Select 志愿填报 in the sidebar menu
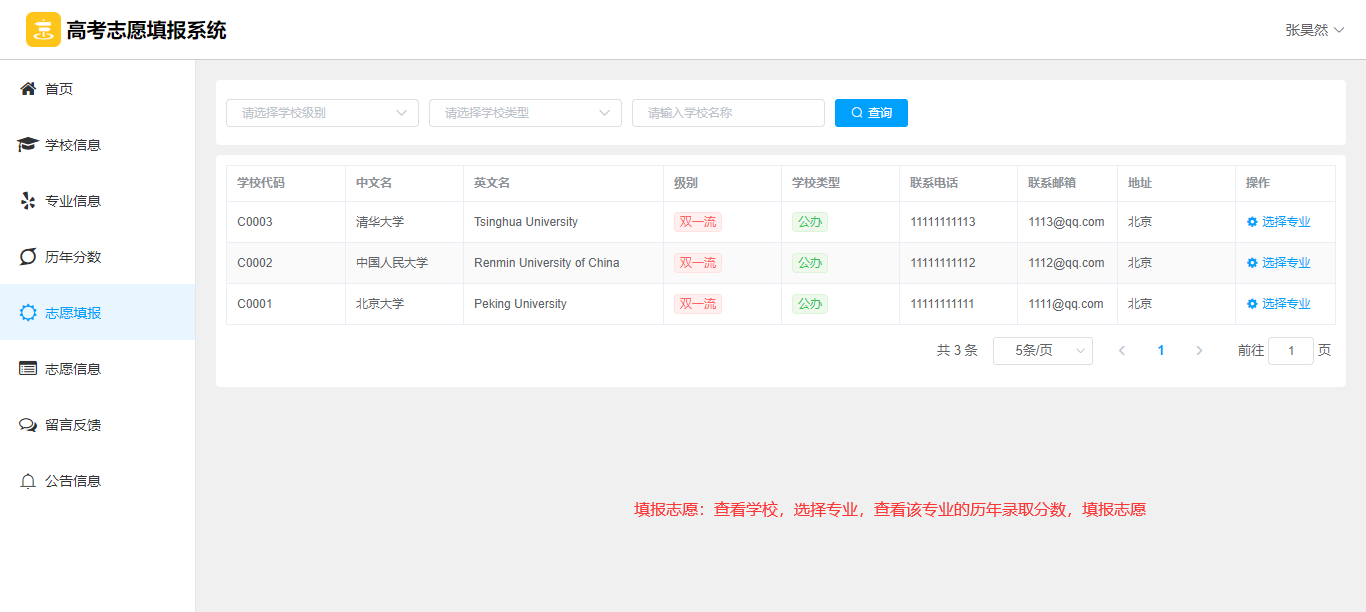1366x612 pixels. click(x=73, y=313)
